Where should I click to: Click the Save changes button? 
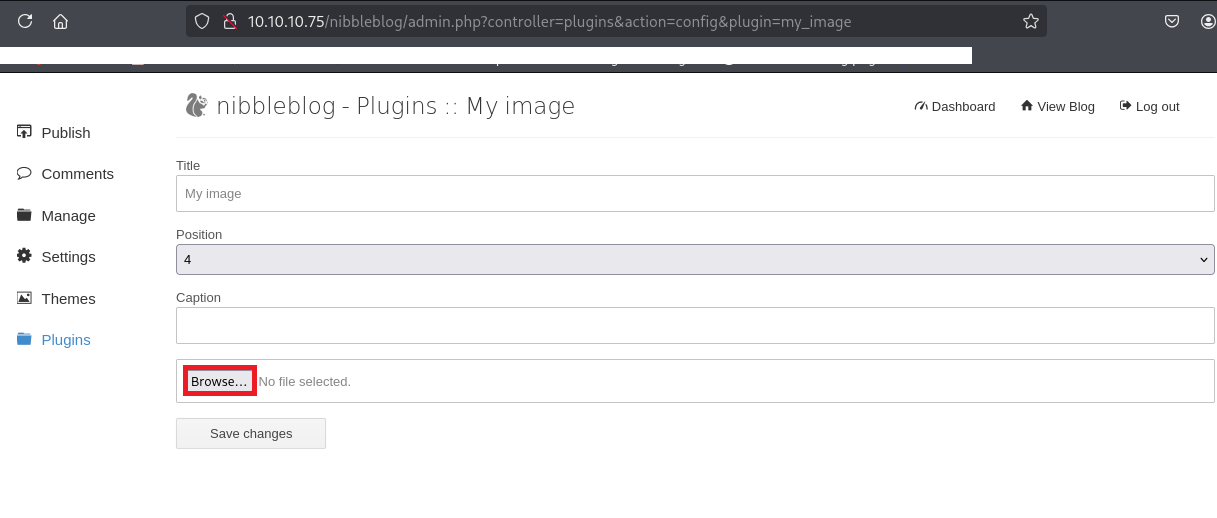[x=251, y=434]
